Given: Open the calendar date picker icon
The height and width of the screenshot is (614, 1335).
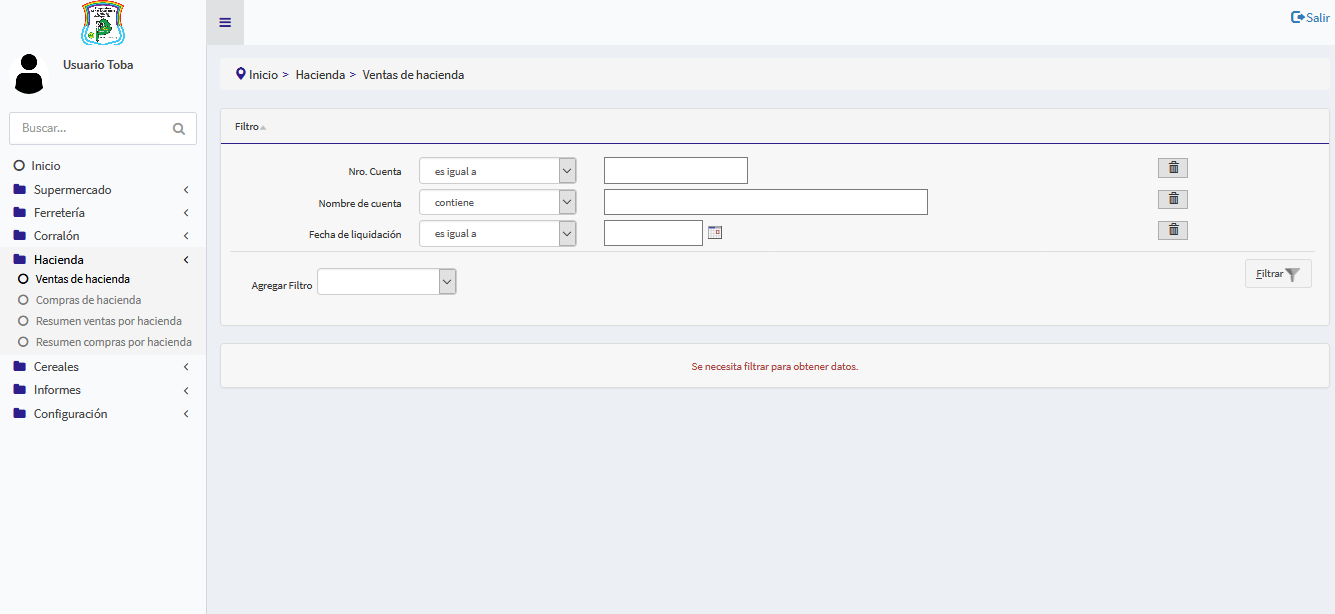Looking at the screenshot, I should pyautogui.click(x=715, y=233).
